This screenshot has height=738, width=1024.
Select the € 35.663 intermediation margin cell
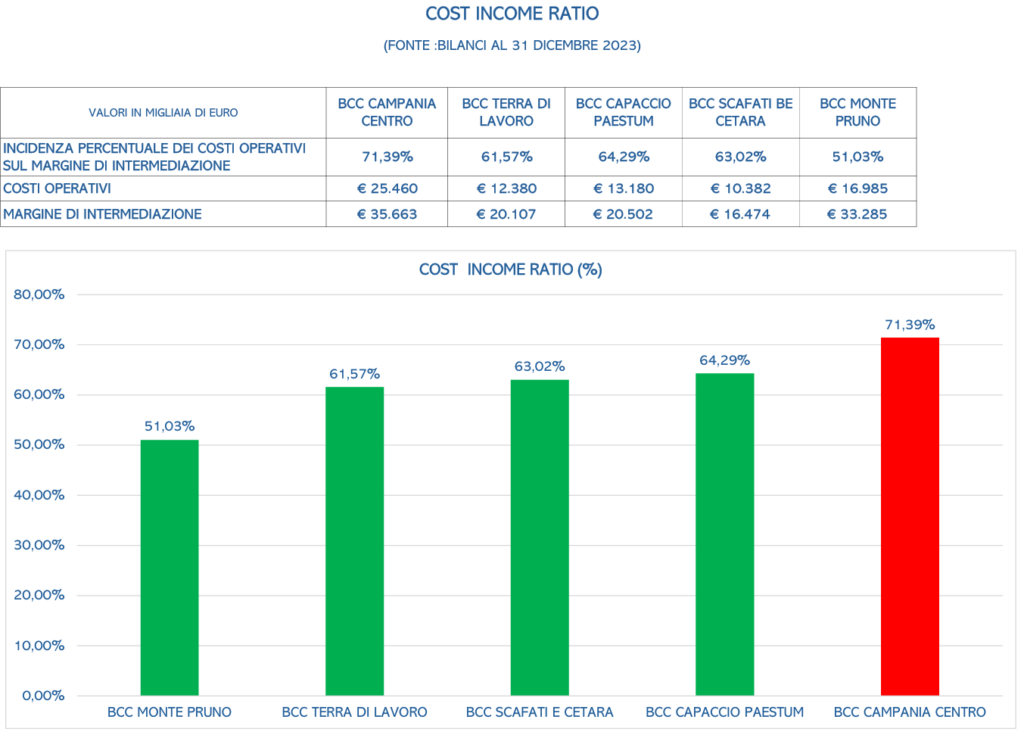387,214
